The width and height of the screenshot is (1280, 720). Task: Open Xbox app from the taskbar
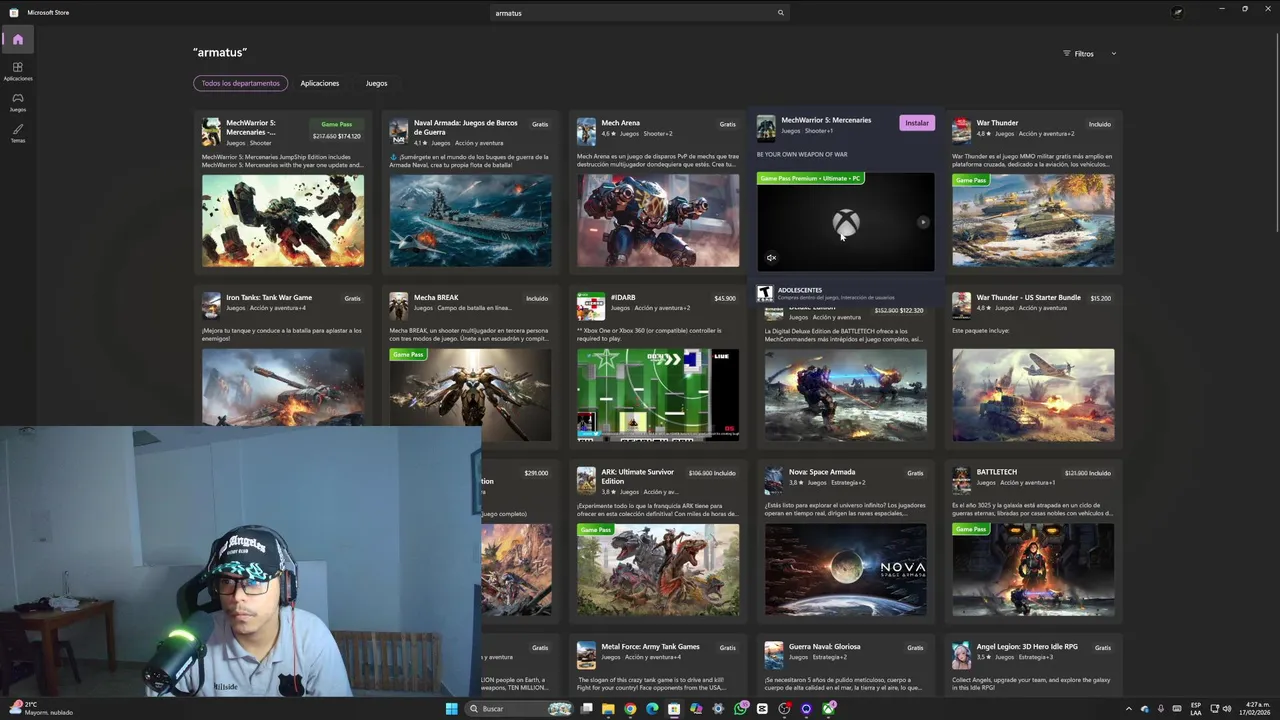[x=828, y=708]
